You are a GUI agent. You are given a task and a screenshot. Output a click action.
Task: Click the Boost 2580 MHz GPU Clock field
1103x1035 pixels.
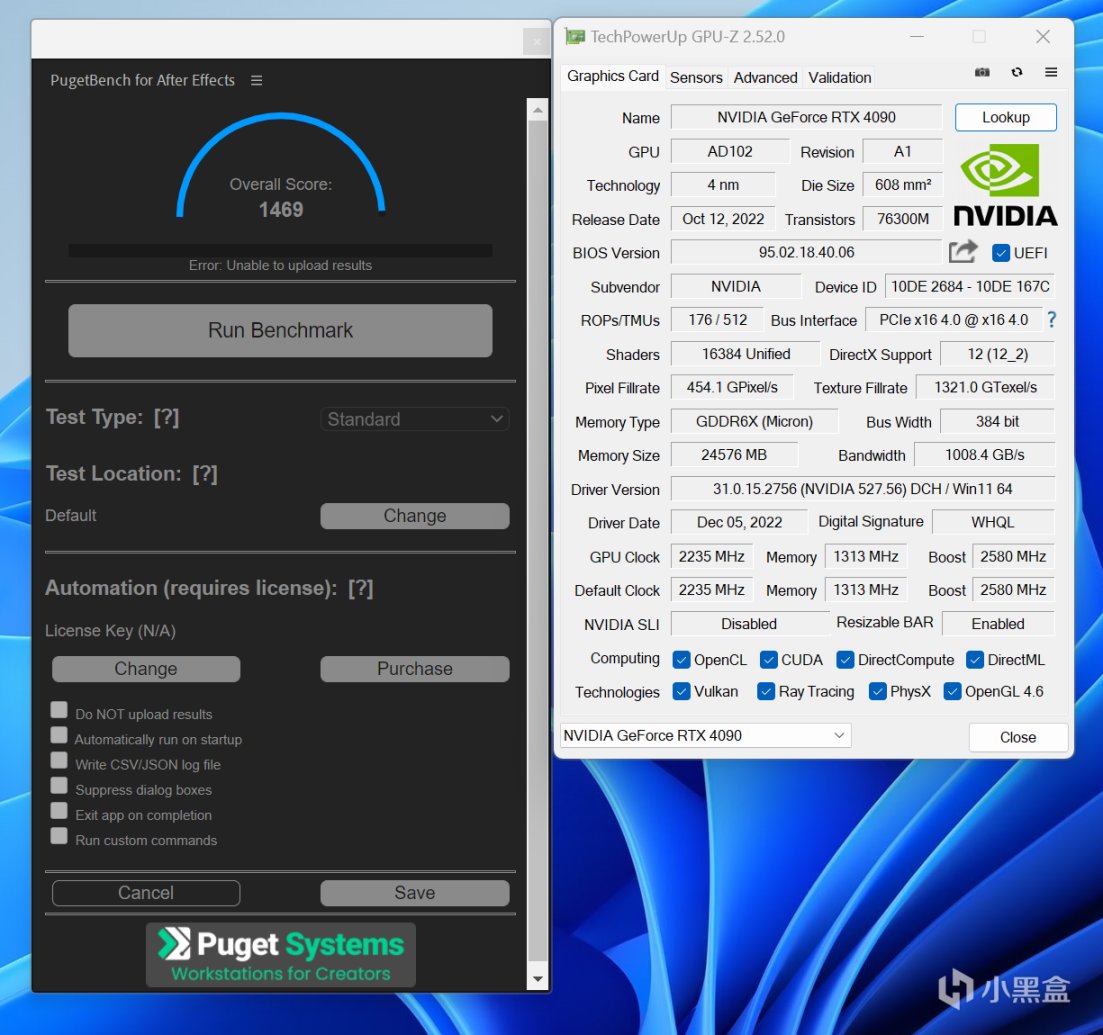[1013, 557]
